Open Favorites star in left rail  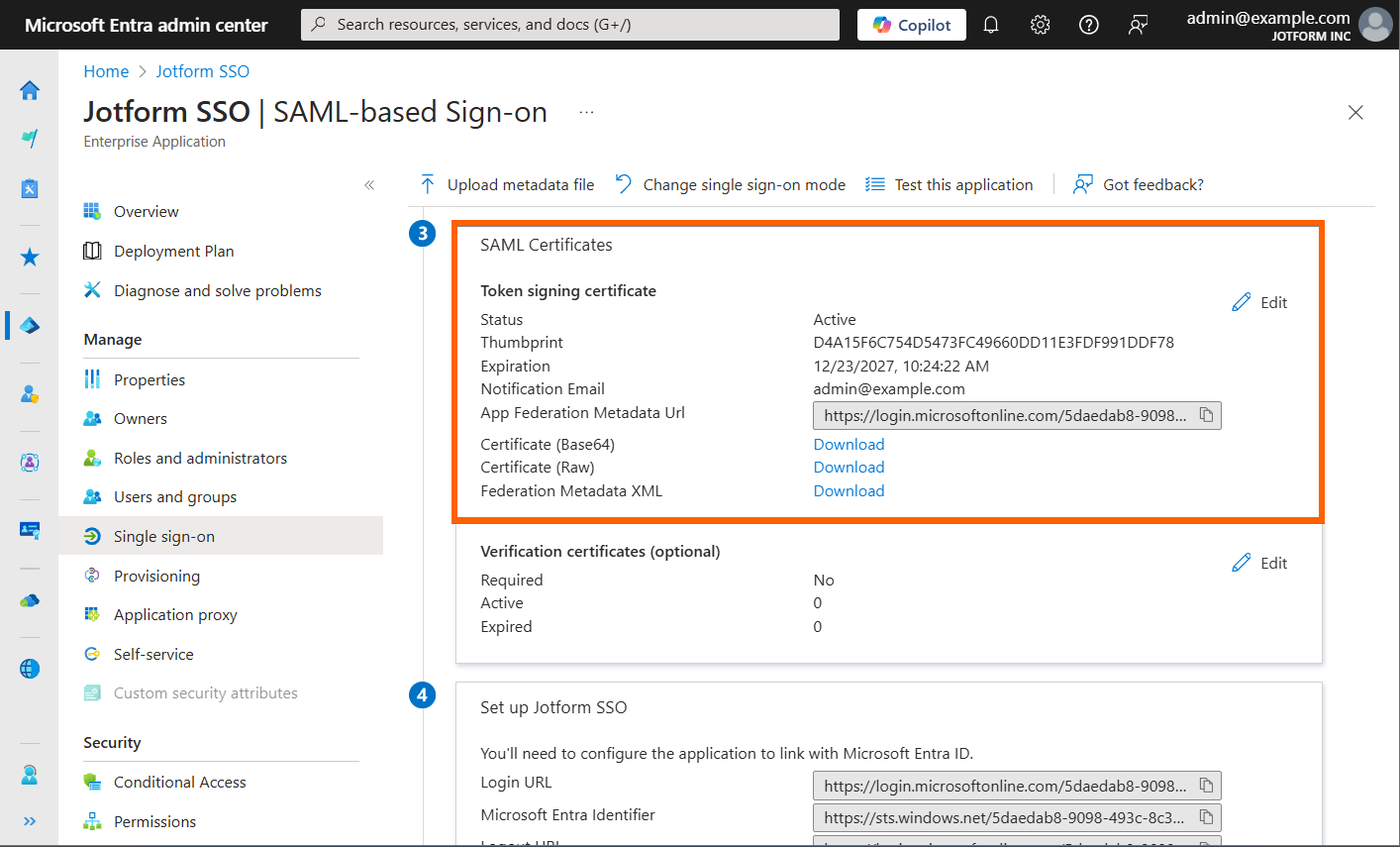30,258
